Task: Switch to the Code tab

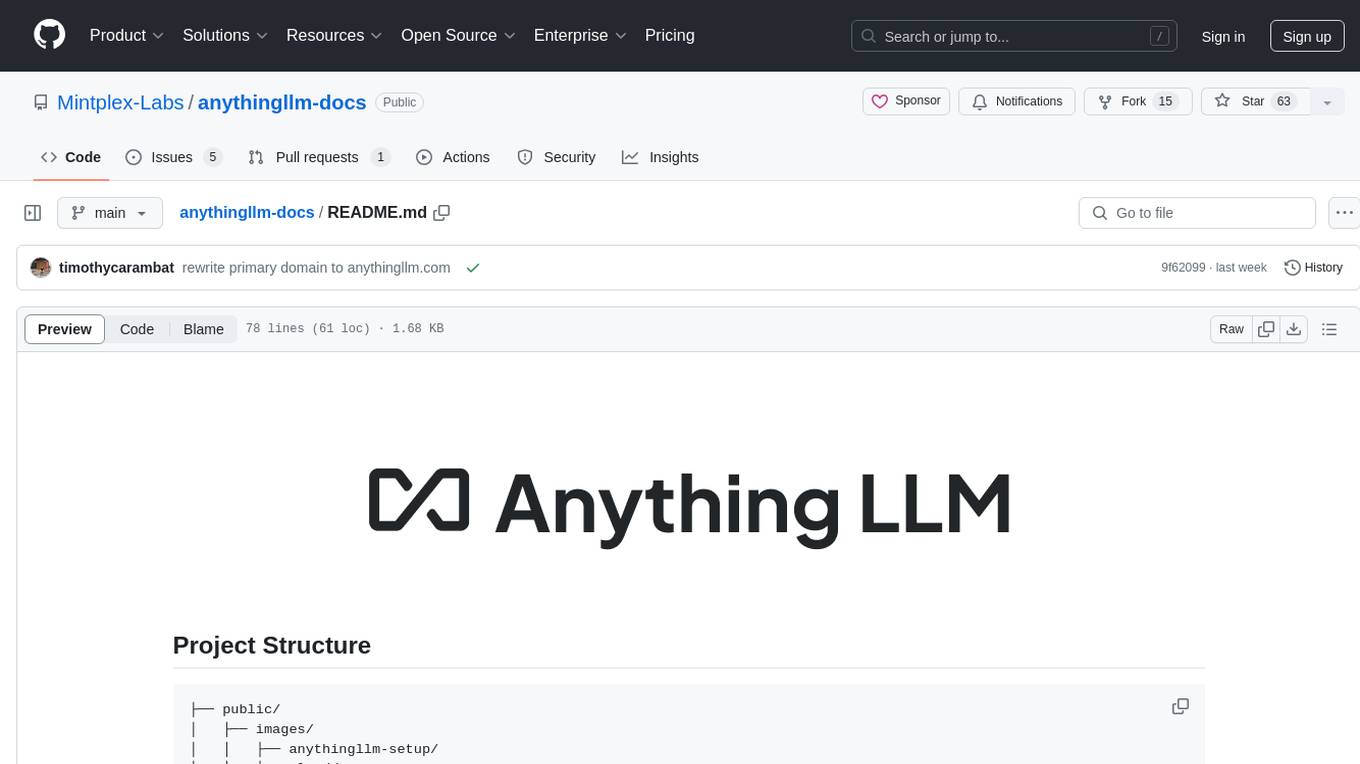Action: point(70,157)
